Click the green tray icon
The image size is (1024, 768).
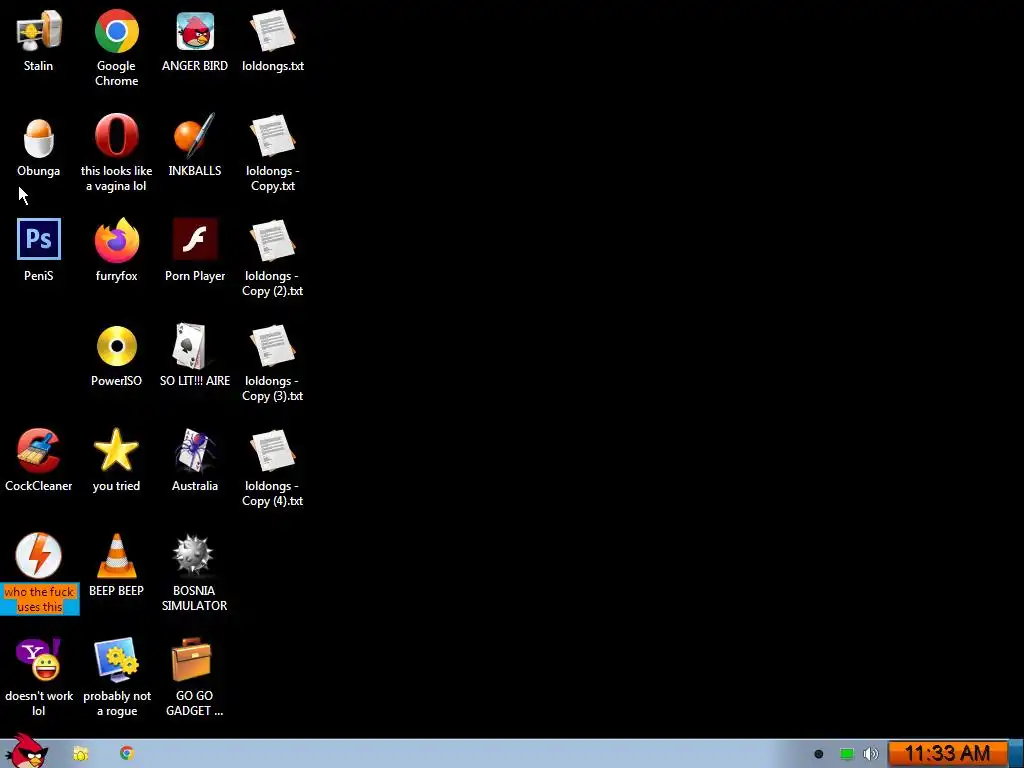tap(846, 754)
